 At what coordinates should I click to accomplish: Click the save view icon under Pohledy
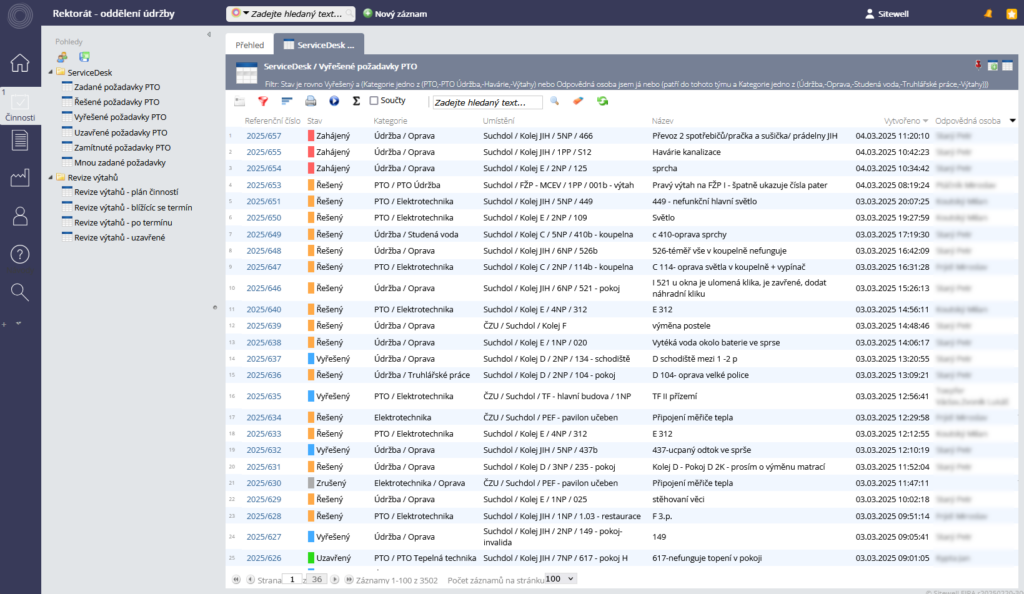(x=84, y=57)
